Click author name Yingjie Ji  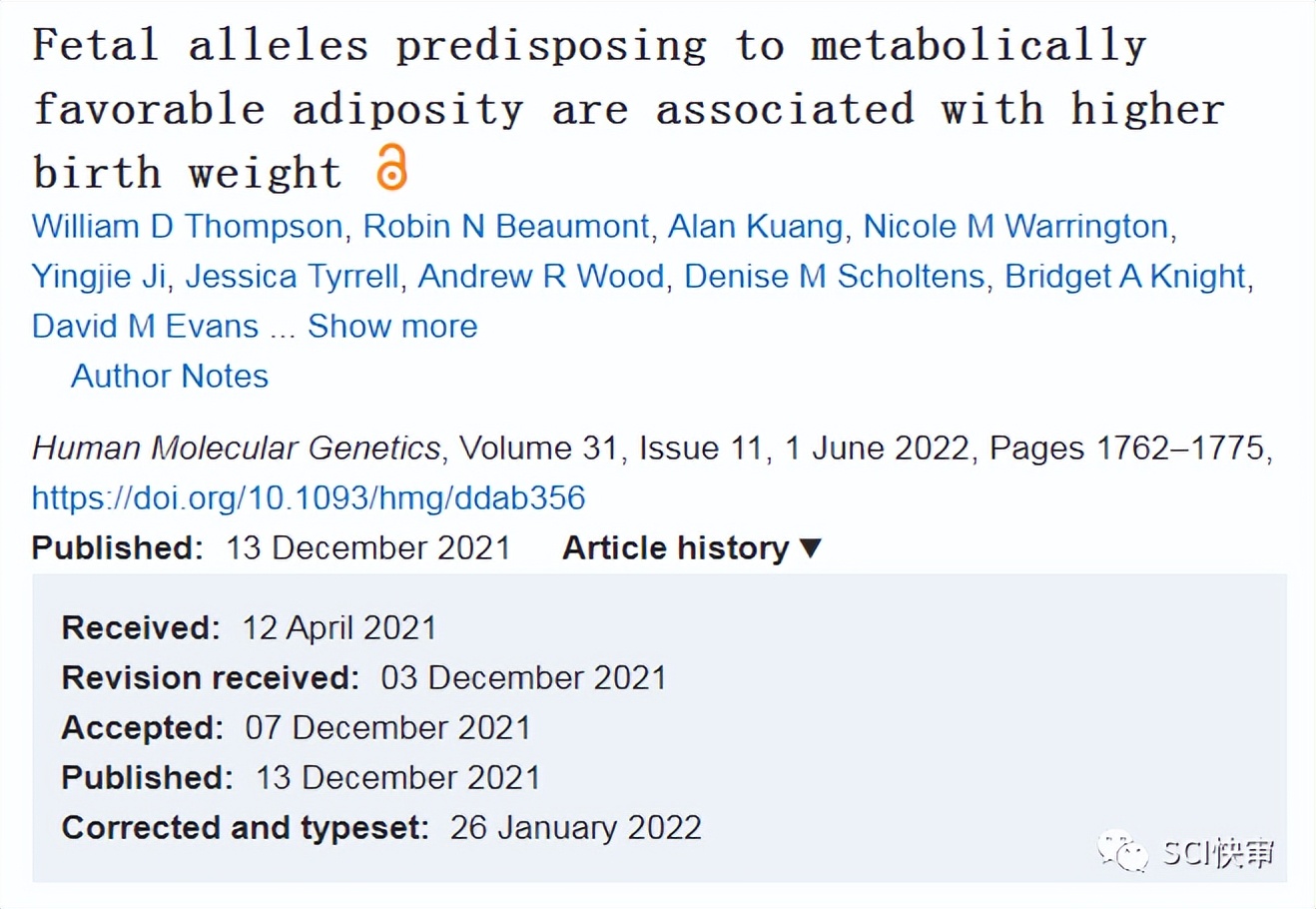tap(98, 276)
